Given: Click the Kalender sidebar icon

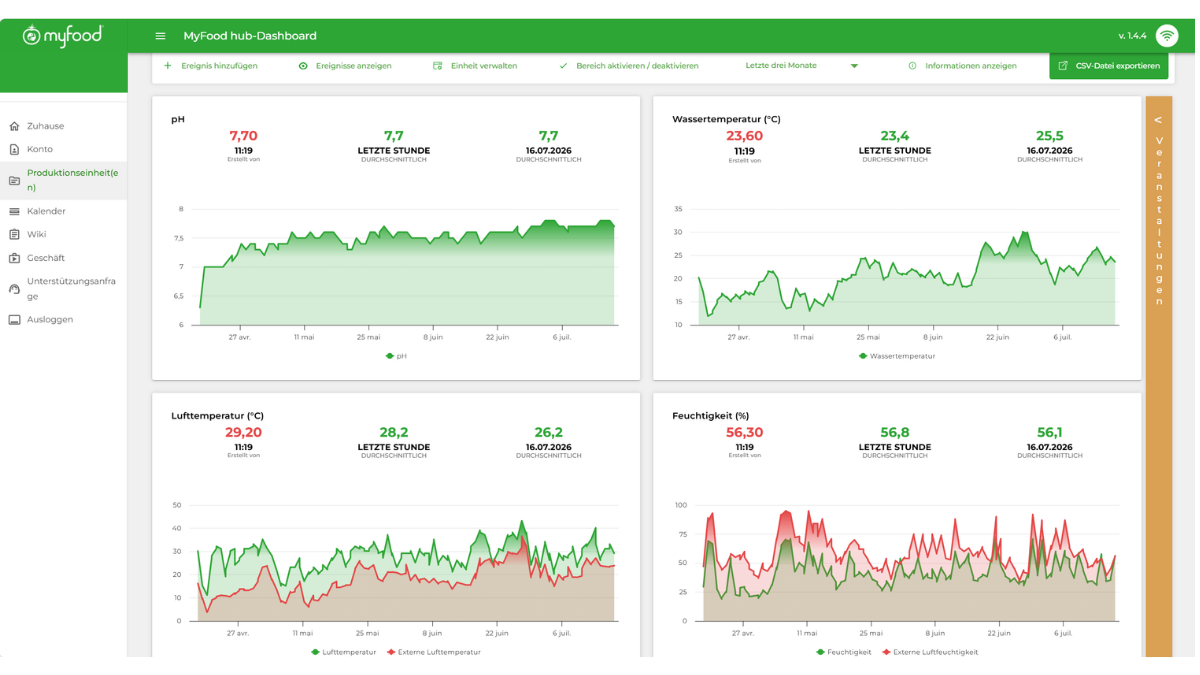Looking at the screenshot, I should tap(14, 211).
